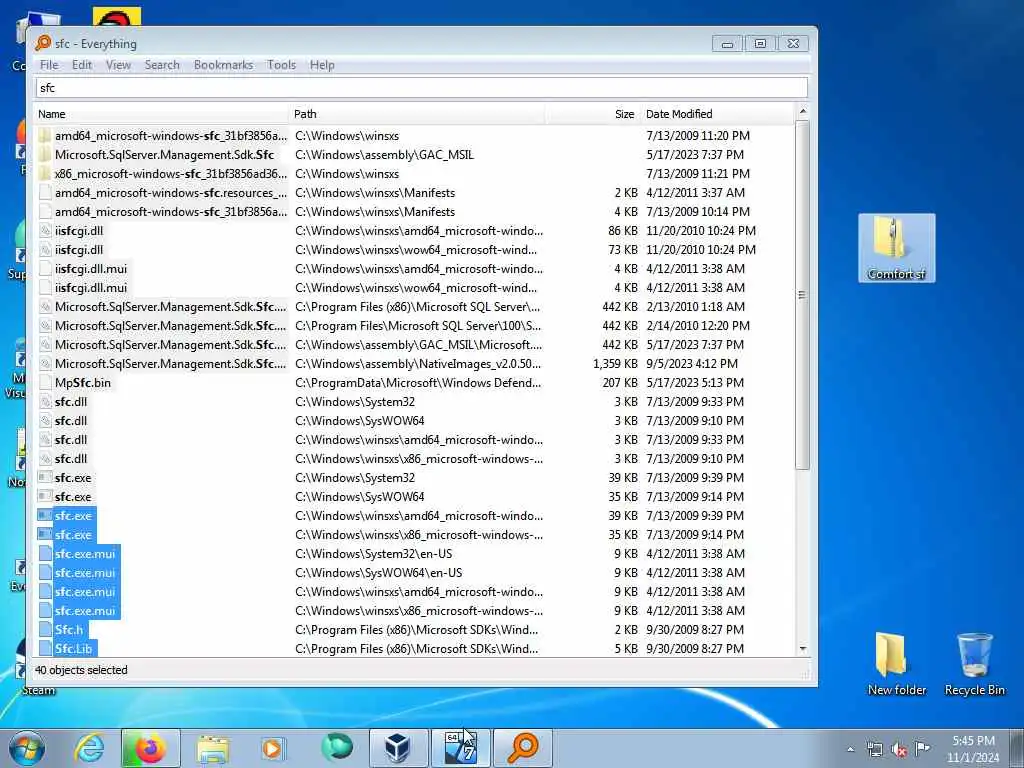Click the search box containing "sfc"
1024x768 pixels.
[421, 88]
